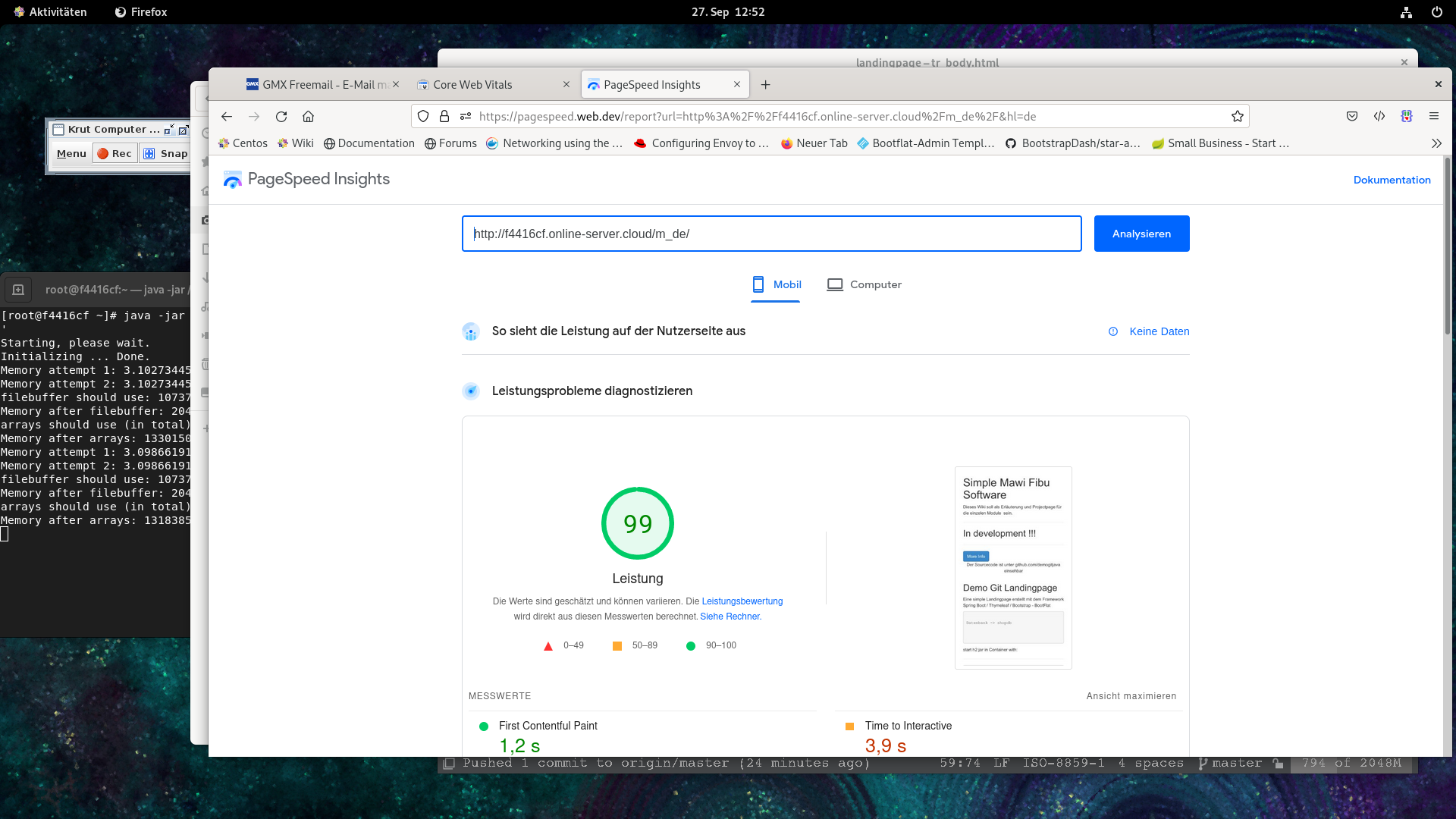This screenshot has height=819, width=1456.
Task: Open the Pocket save icon in toolbar
Action: point(1351,116)
